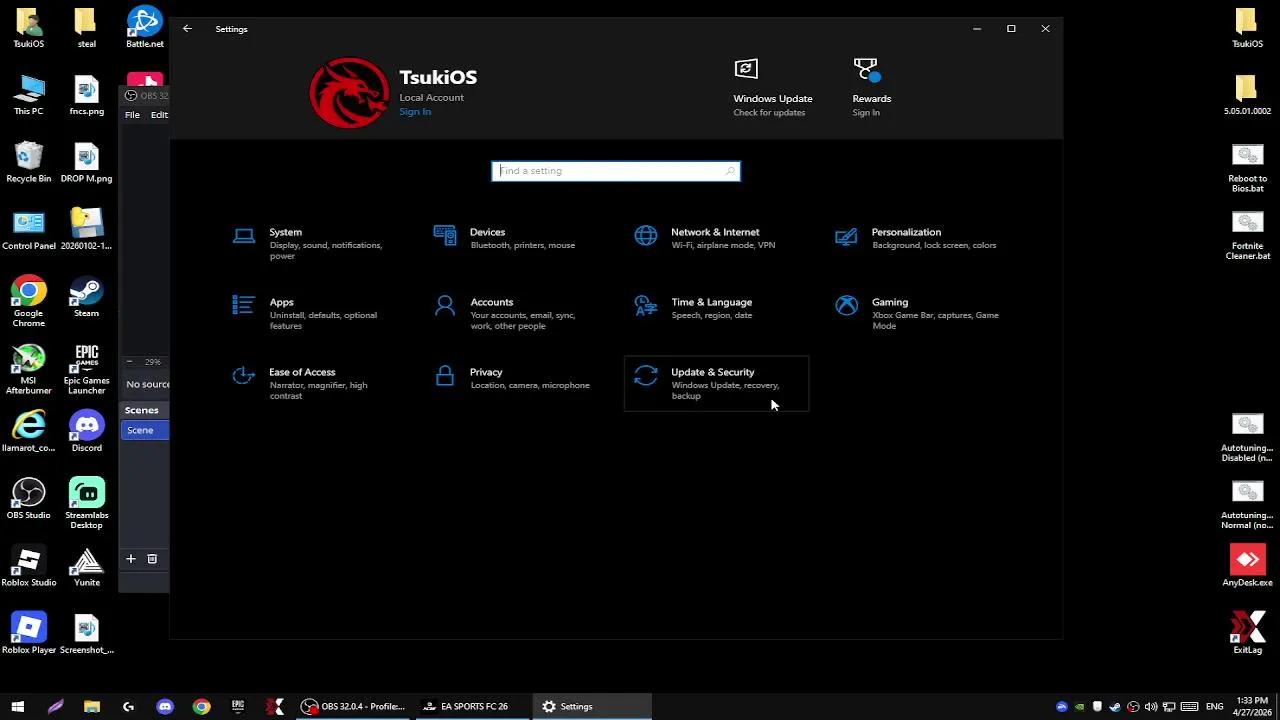1280x720 pixels.
Task: Click the Epic Games Launcher desktop icon
Action: [x=86, y=369]
